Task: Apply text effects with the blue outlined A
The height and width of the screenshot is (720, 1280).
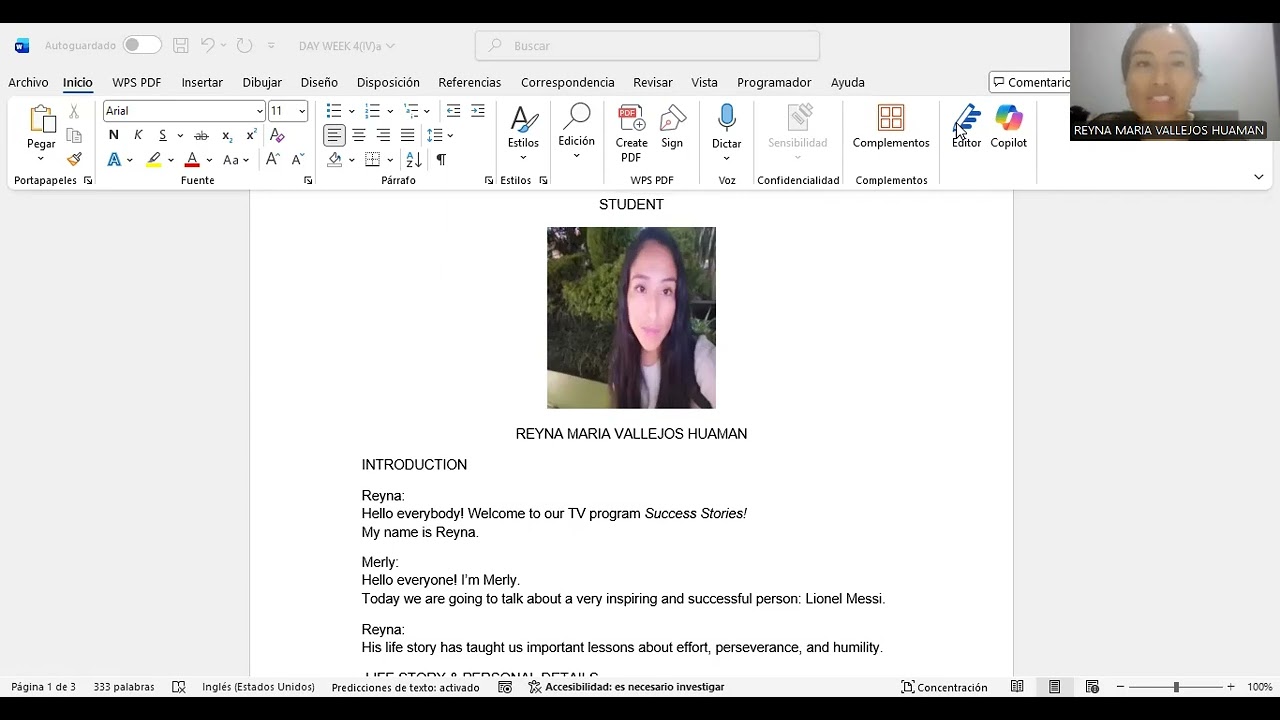Action: 114,159
